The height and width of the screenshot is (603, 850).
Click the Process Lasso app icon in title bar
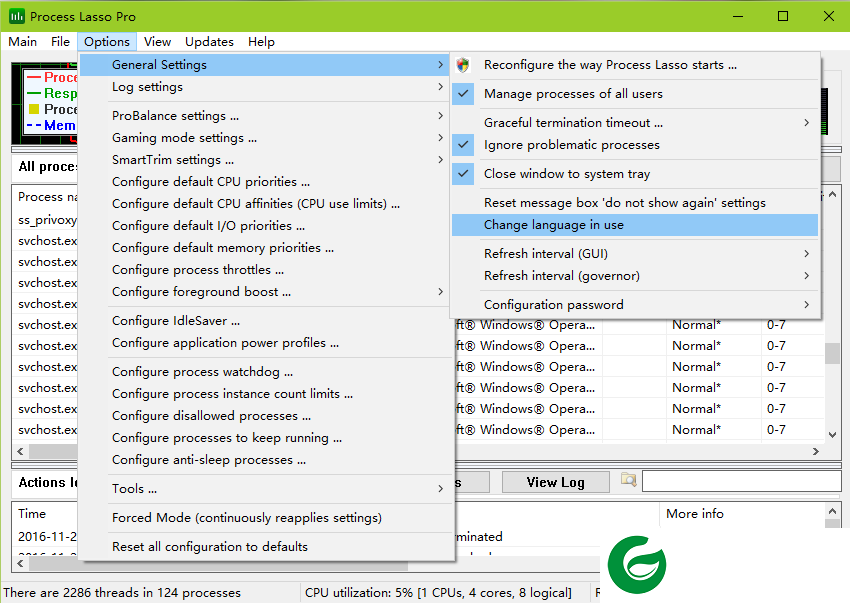click(x=17, y=16)
